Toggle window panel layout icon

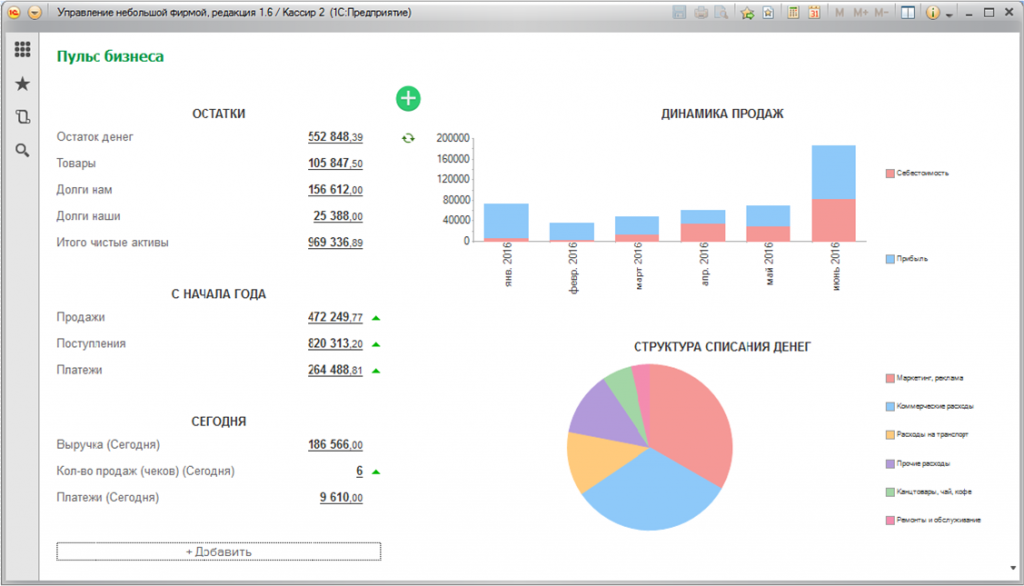(907, 13)
